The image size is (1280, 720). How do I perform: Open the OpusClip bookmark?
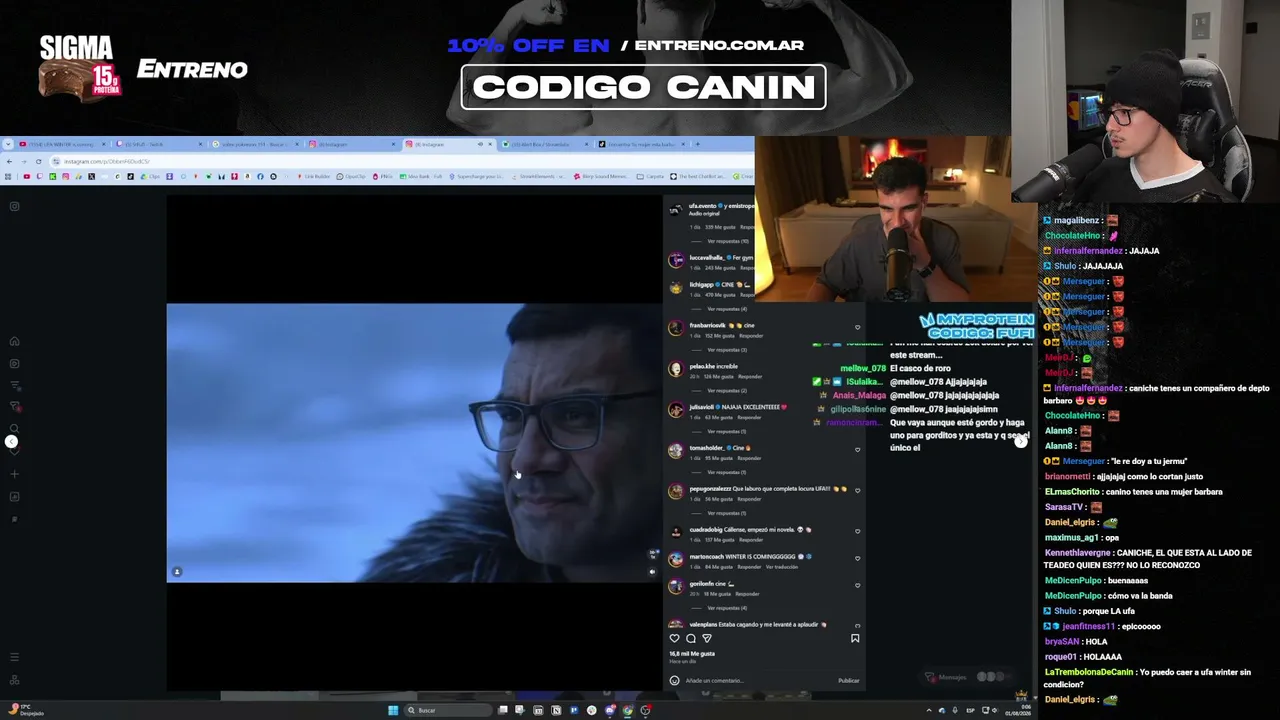[351, 177]
